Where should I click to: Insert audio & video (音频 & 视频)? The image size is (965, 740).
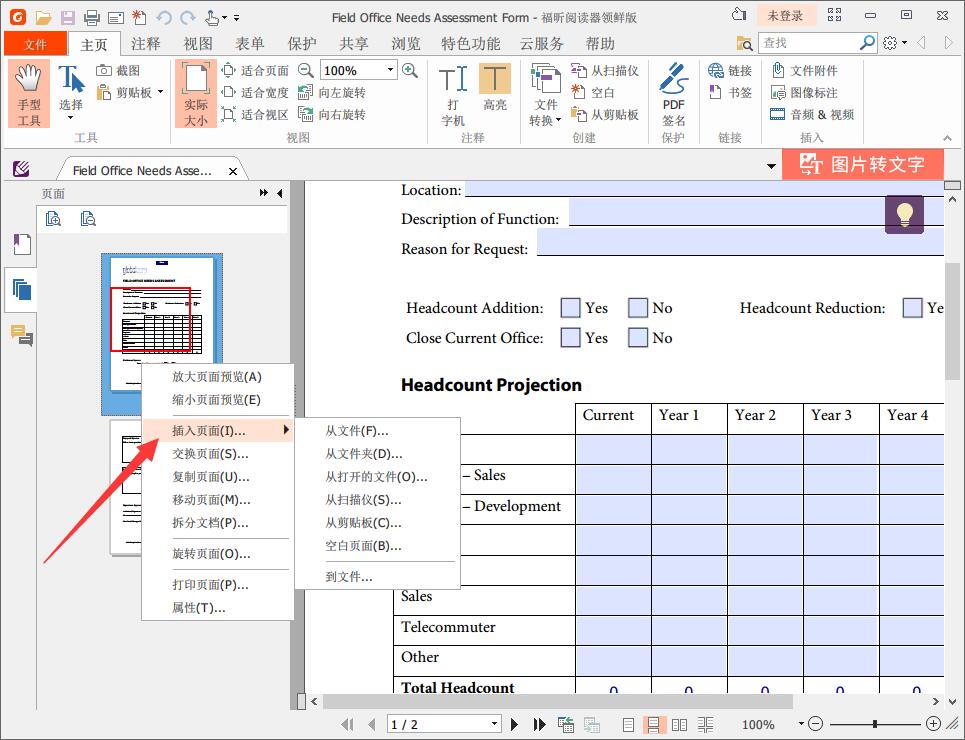pos(812,115)
